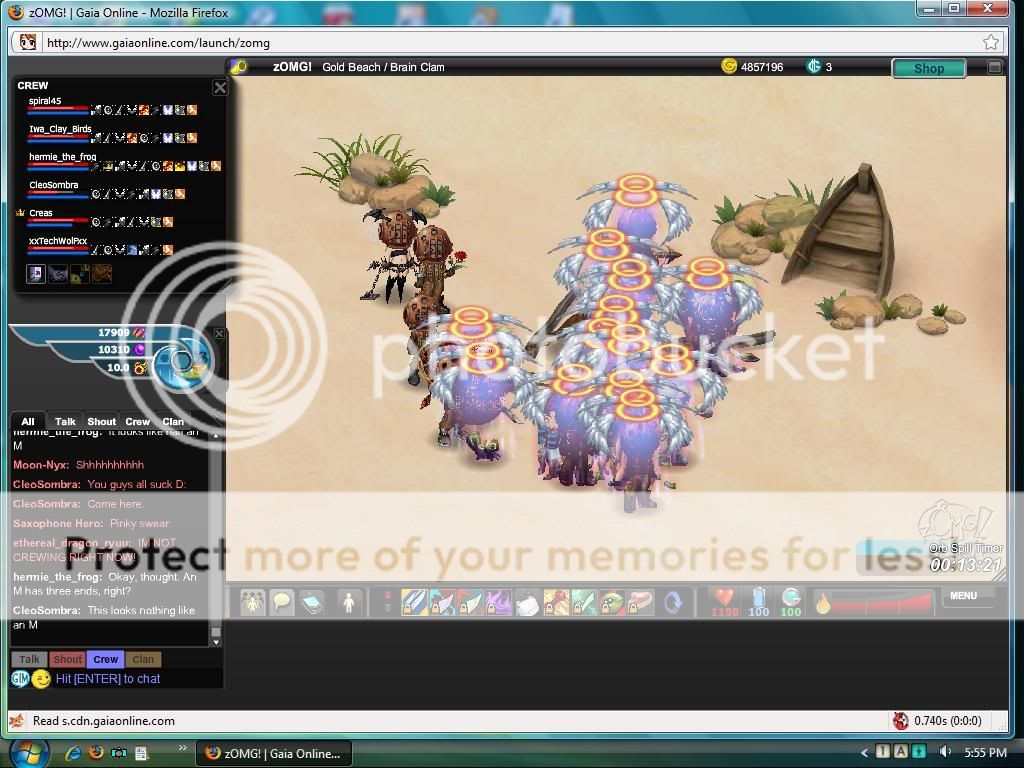Click the red rage meter bar
Viewport: 1024px width, 768px height.
coord(880,603)
